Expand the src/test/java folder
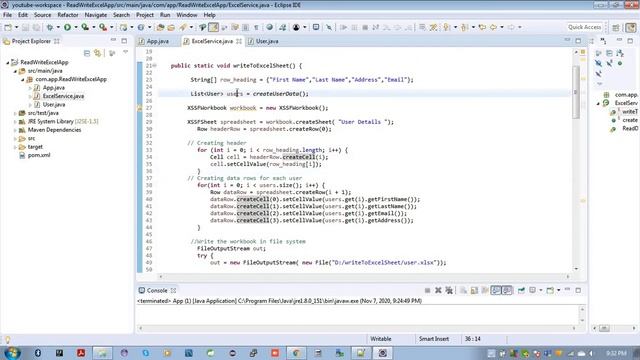This screenshot has height=360, width=640. [16, 113]
